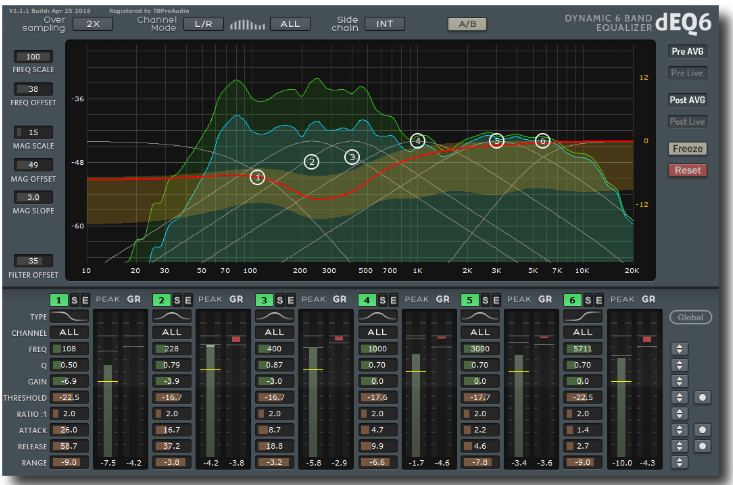
Task: Click the round link button in the RELEASE row
Action: (x=702, y=446)
